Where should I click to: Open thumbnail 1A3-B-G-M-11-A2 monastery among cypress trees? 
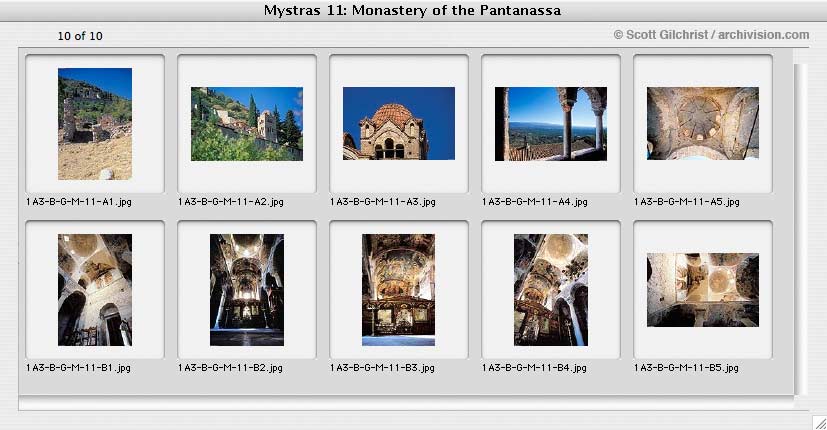tap(247, 124)
